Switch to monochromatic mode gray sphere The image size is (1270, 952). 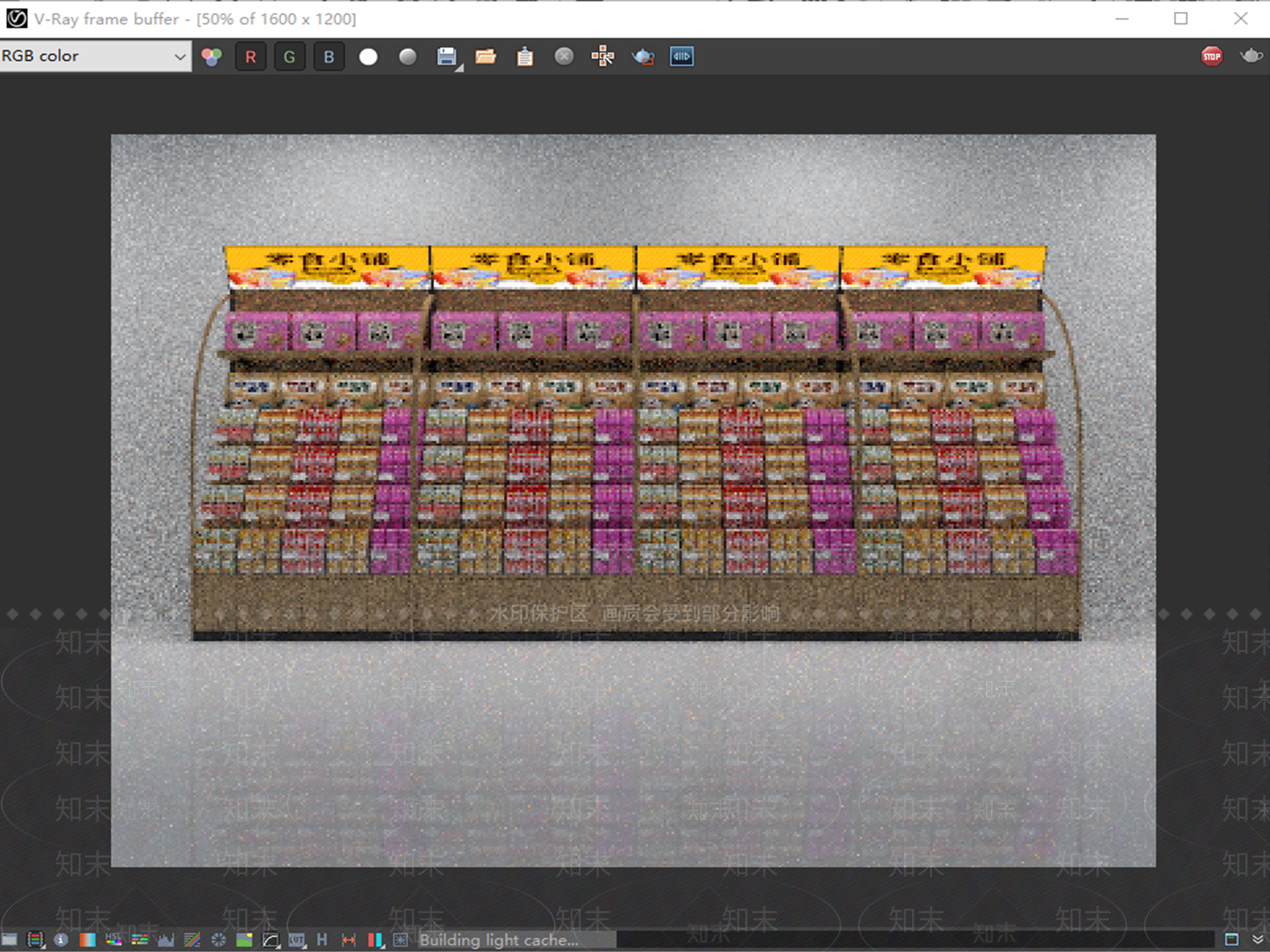pos(408,56)
